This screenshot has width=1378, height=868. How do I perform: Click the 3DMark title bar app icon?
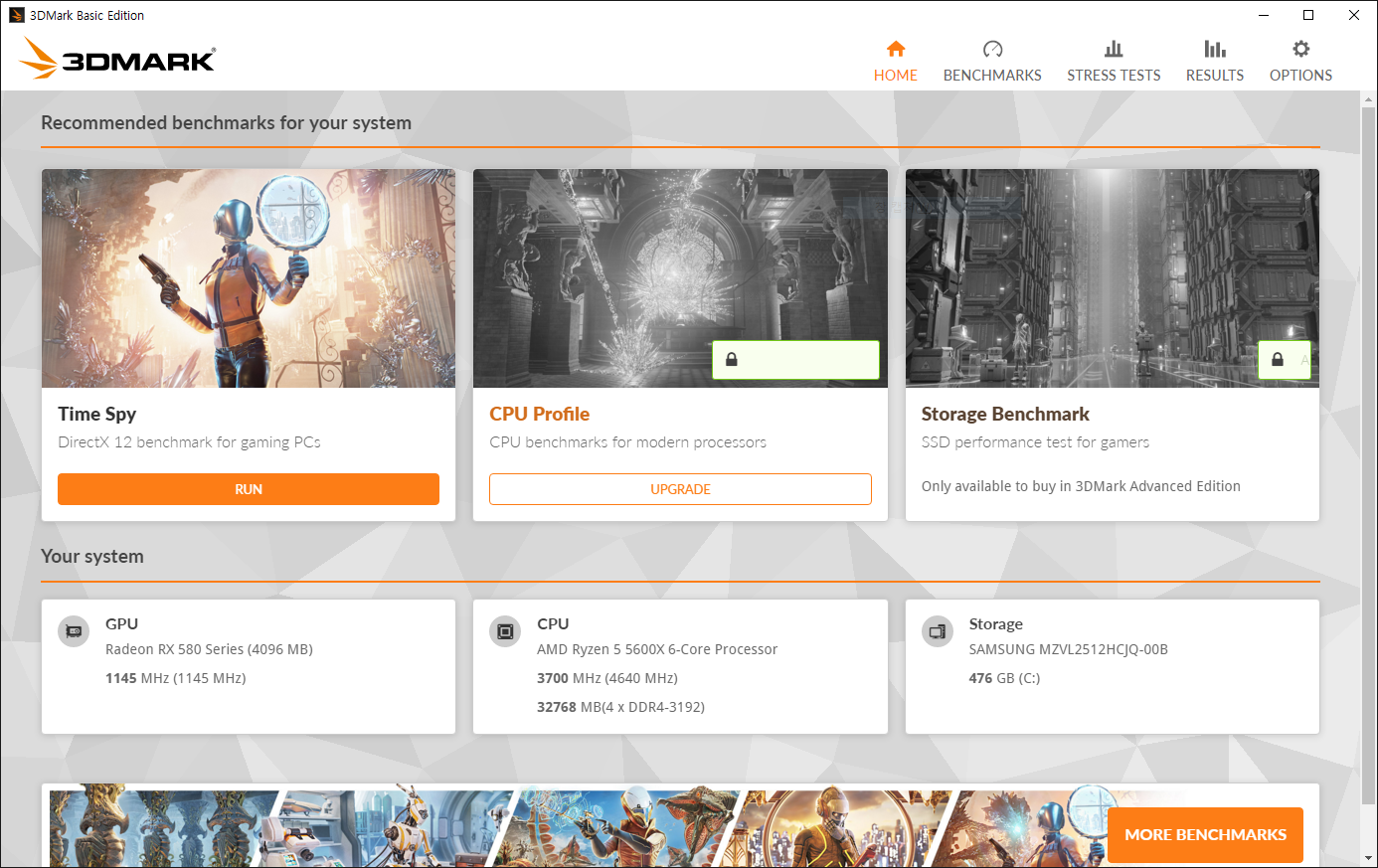pos(16,15)
